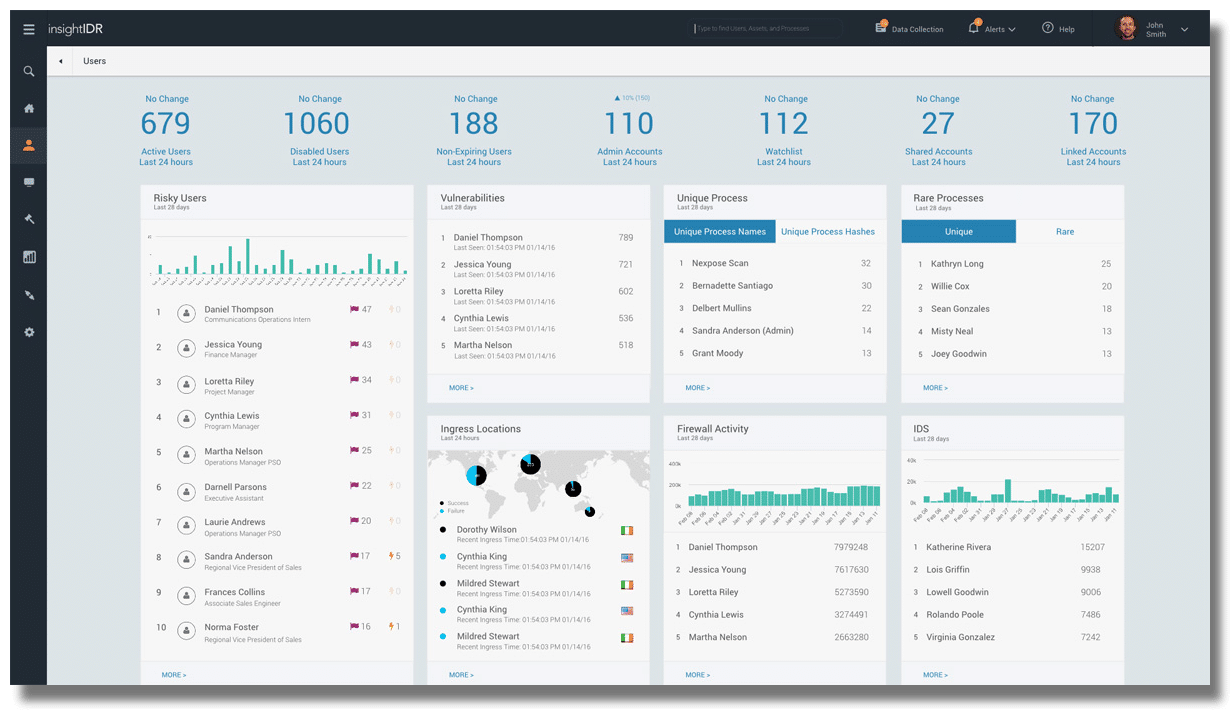Screen dimensions: 1230x715
Task: Open the Assets monitor icon in sidebar
Action: point(29,182)
